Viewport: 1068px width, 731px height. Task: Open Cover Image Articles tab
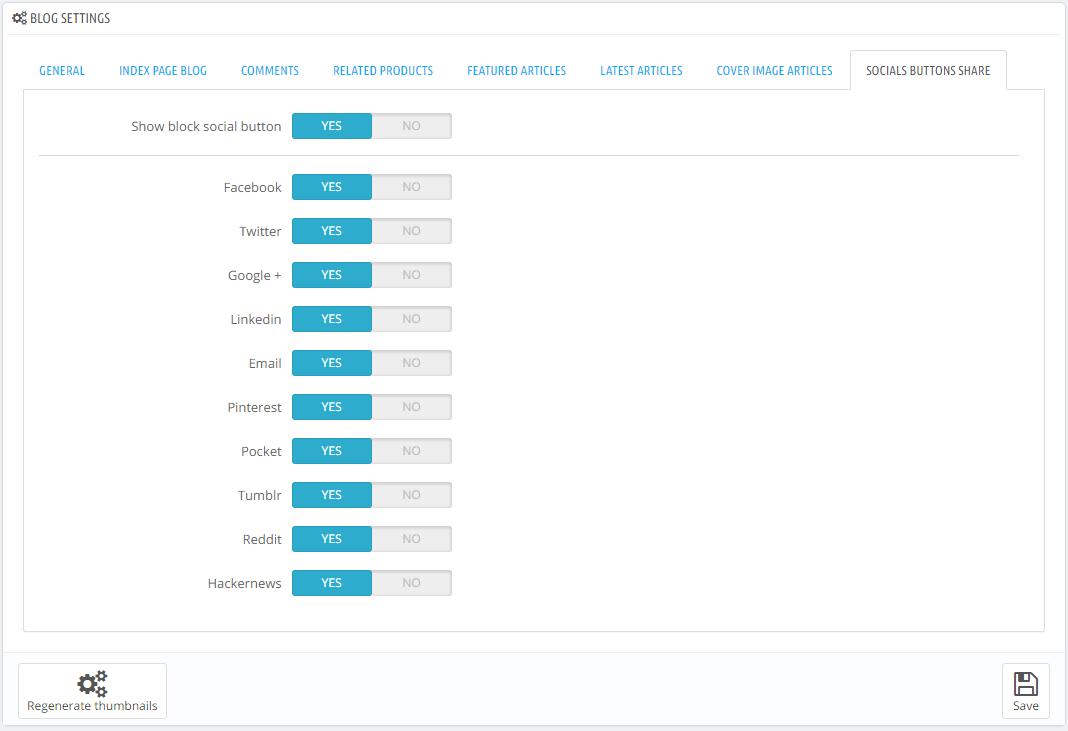click(774, 71)
